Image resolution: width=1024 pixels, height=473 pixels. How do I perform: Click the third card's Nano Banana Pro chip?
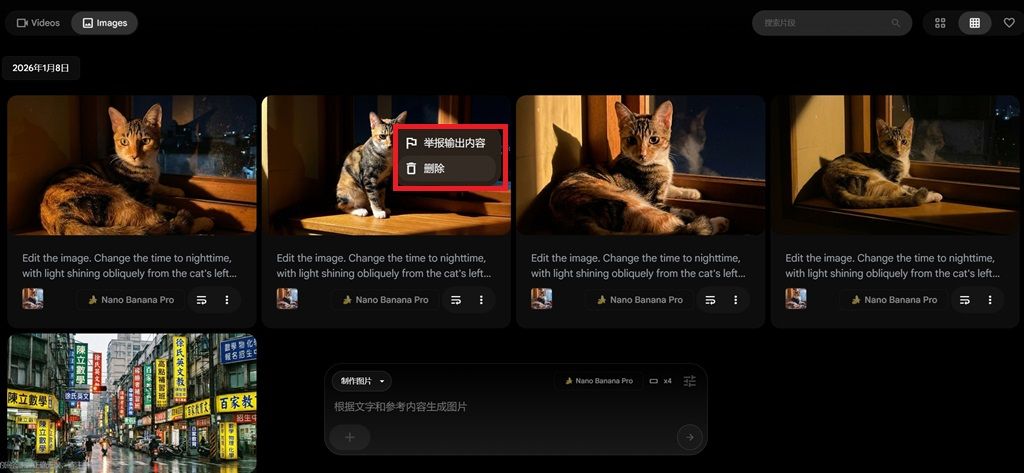(x=639, y=300)
